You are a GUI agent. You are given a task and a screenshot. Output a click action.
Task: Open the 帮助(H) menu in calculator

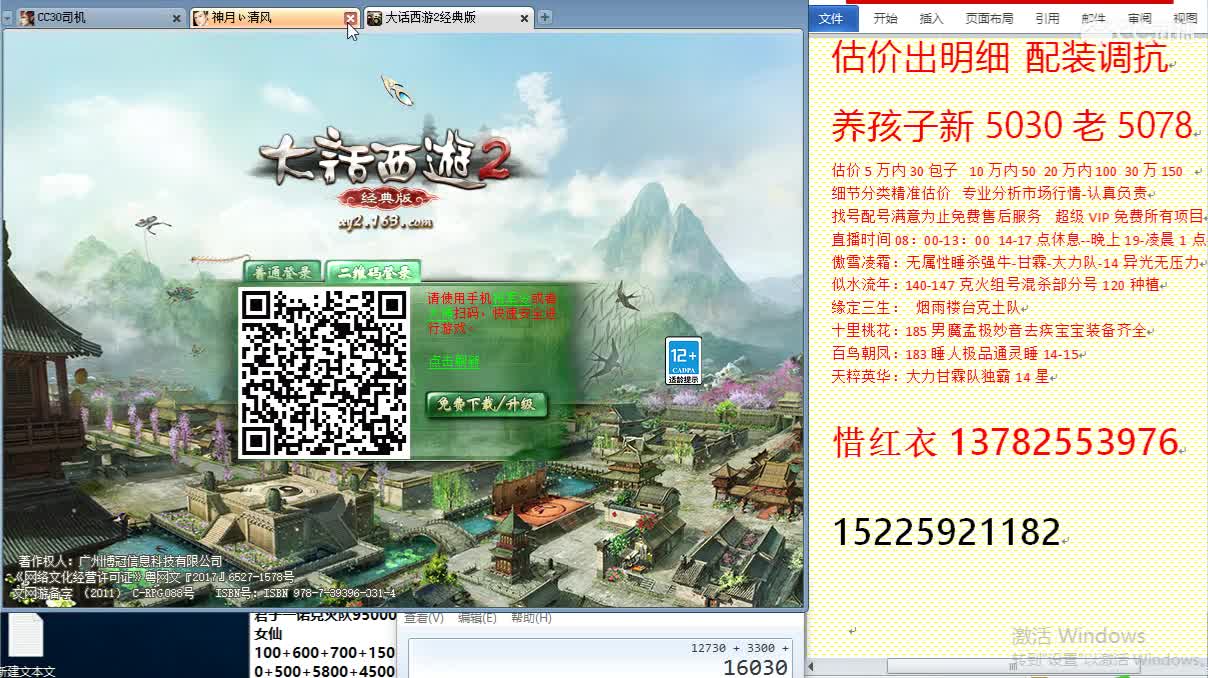pos(531,618)
